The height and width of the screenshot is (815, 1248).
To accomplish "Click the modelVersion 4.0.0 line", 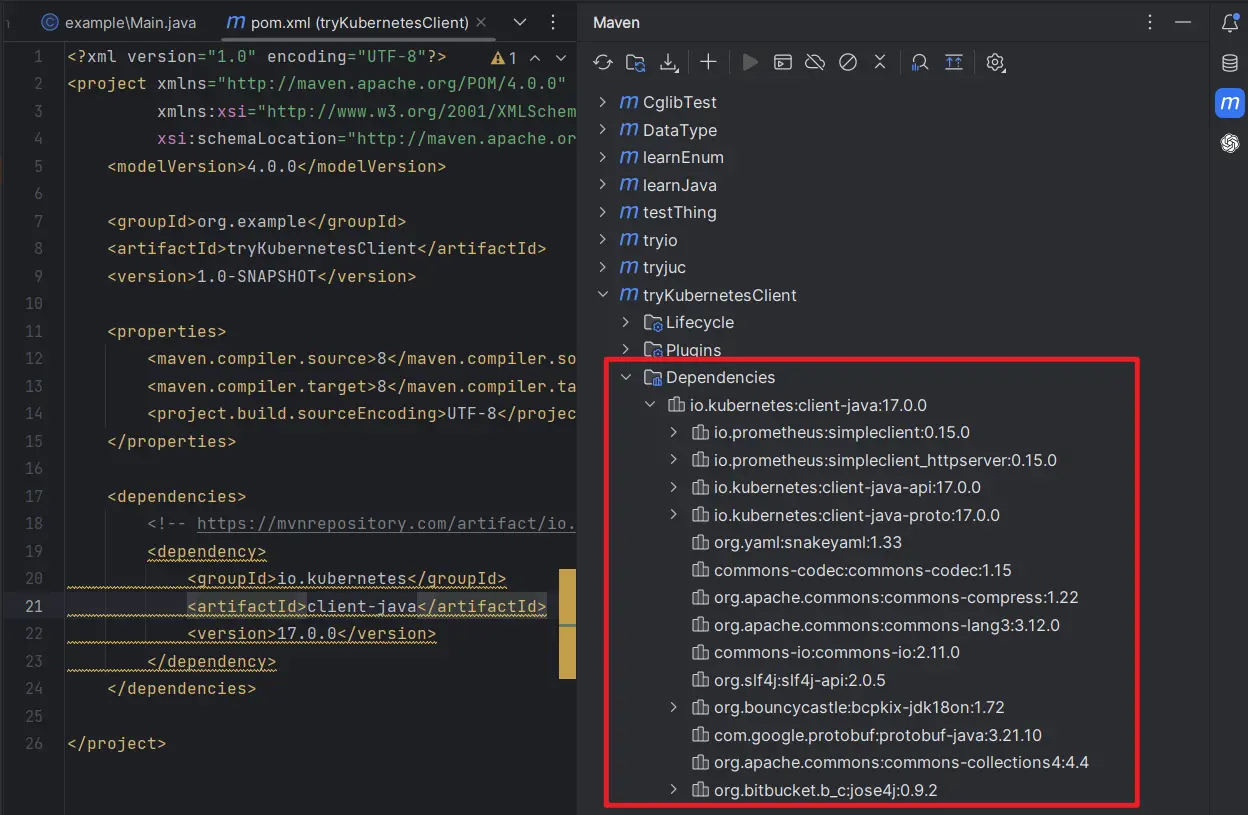I will pyautogui.click(x=277, y=166).
